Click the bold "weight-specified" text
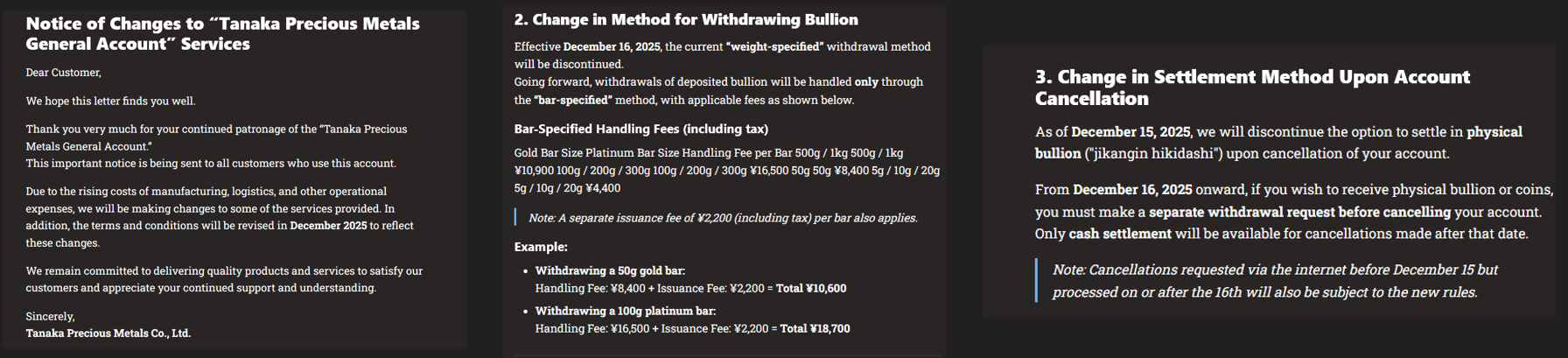The width and height of the screenshot is (1568, 358). point(774,46)
